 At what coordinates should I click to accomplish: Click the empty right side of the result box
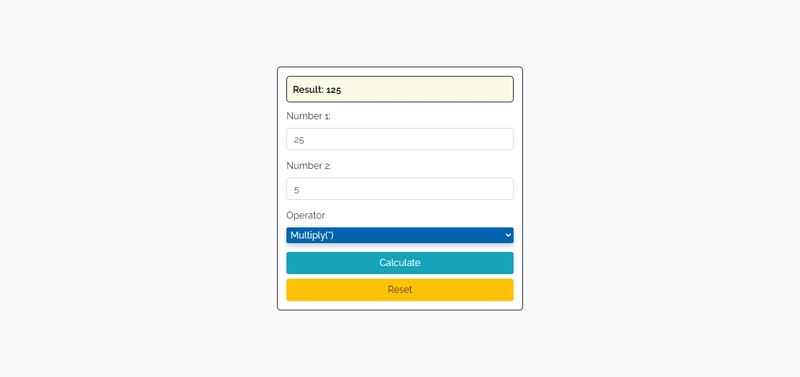pyautogui.click(x=449, y=89)
